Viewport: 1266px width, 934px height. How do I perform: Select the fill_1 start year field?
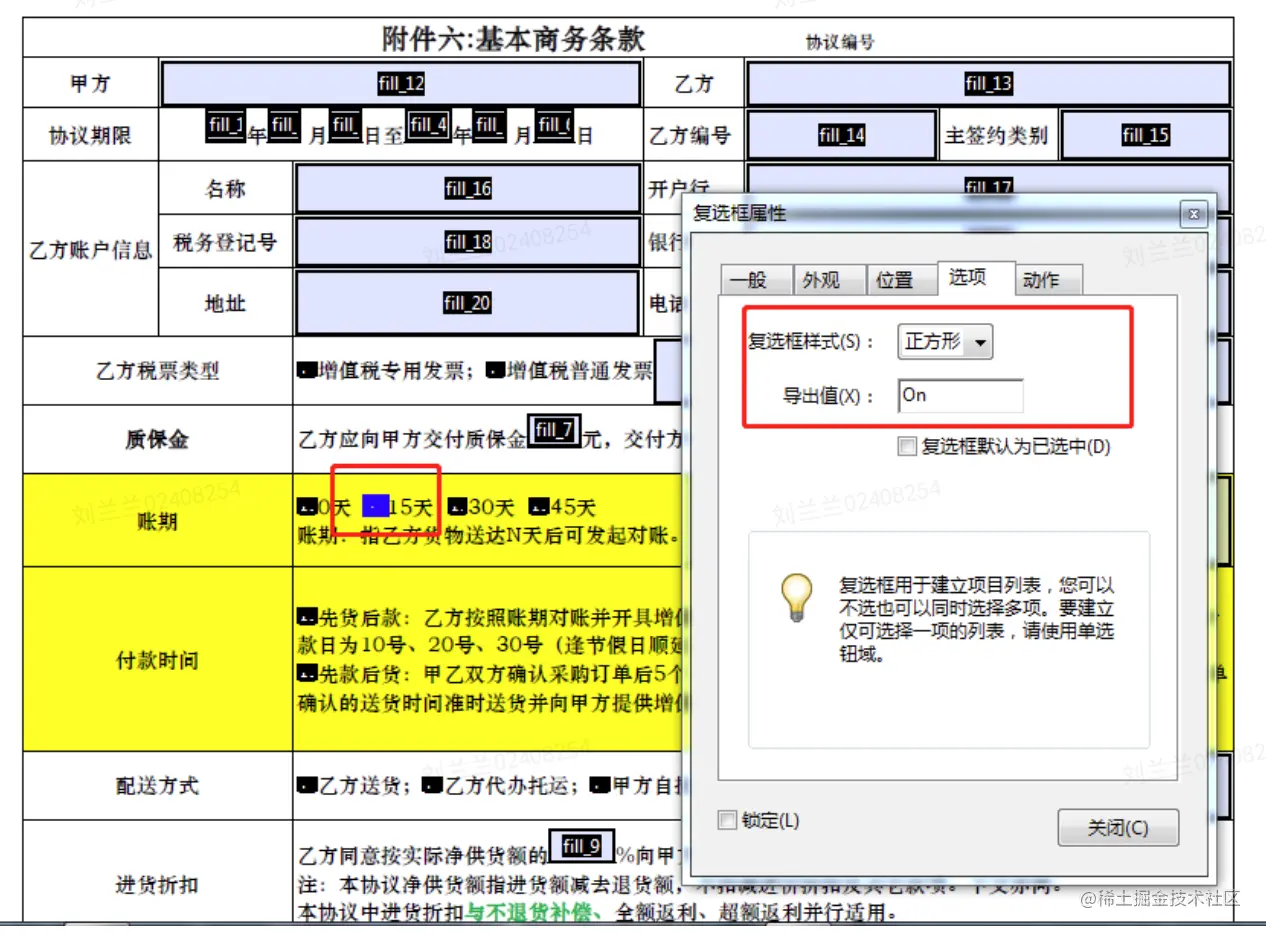(x=225, y=125)
